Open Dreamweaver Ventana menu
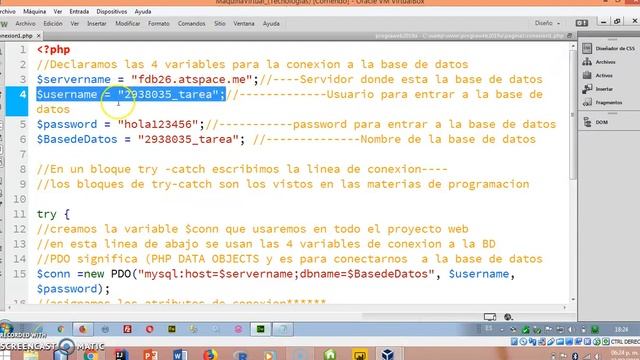 [x=244, y=24]
